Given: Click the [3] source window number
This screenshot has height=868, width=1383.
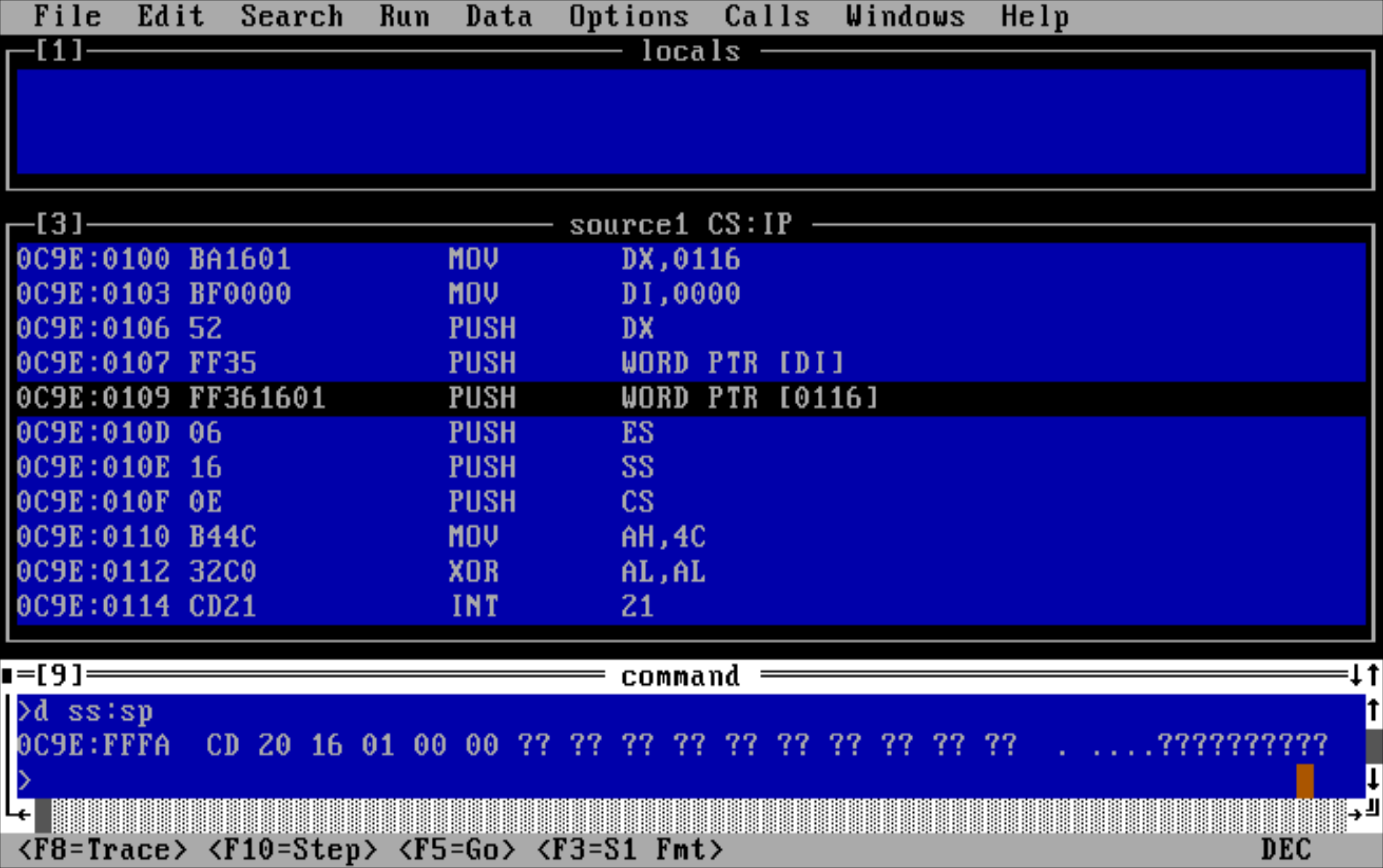Looking at the screenshot, I should [60, 224].
